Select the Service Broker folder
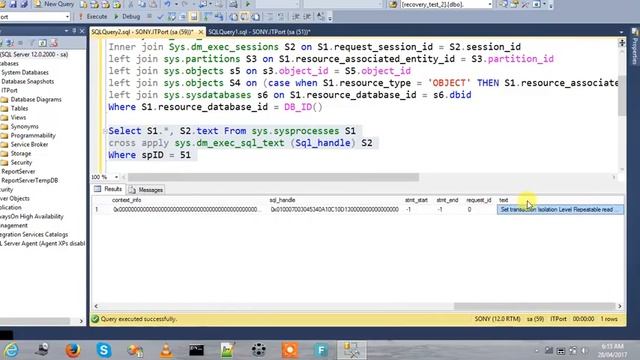Image resolution: width=640 pixels, height=360 pixels. tap(29, 144)
